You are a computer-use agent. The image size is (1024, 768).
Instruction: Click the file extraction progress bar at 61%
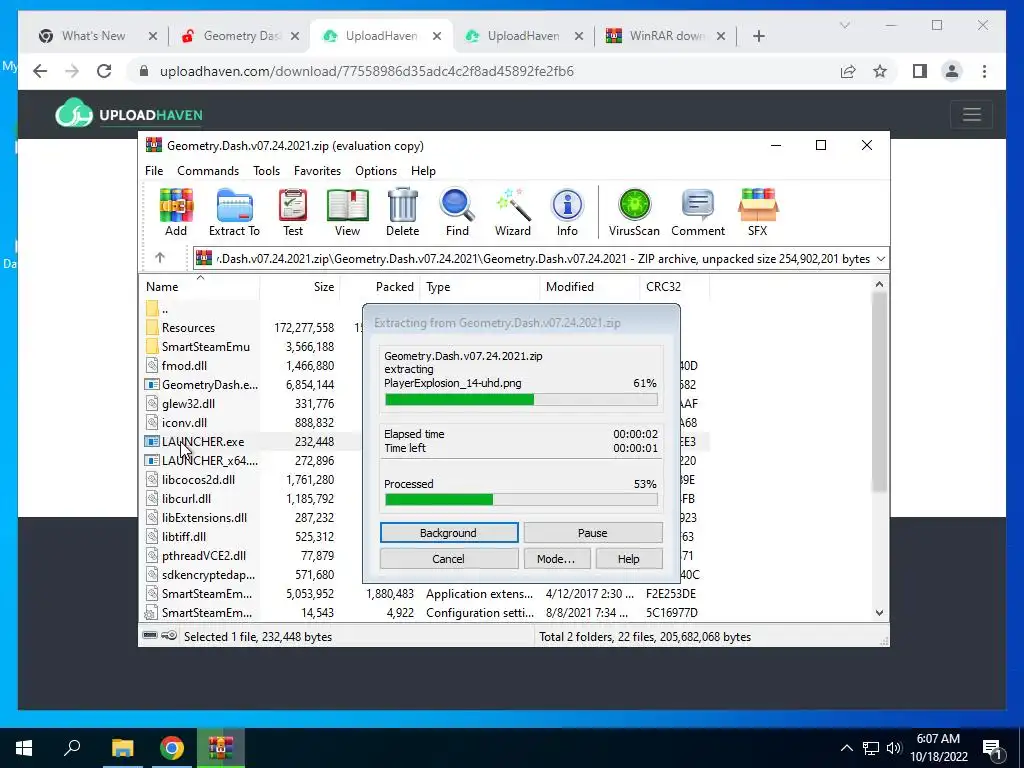click(521, 400)
